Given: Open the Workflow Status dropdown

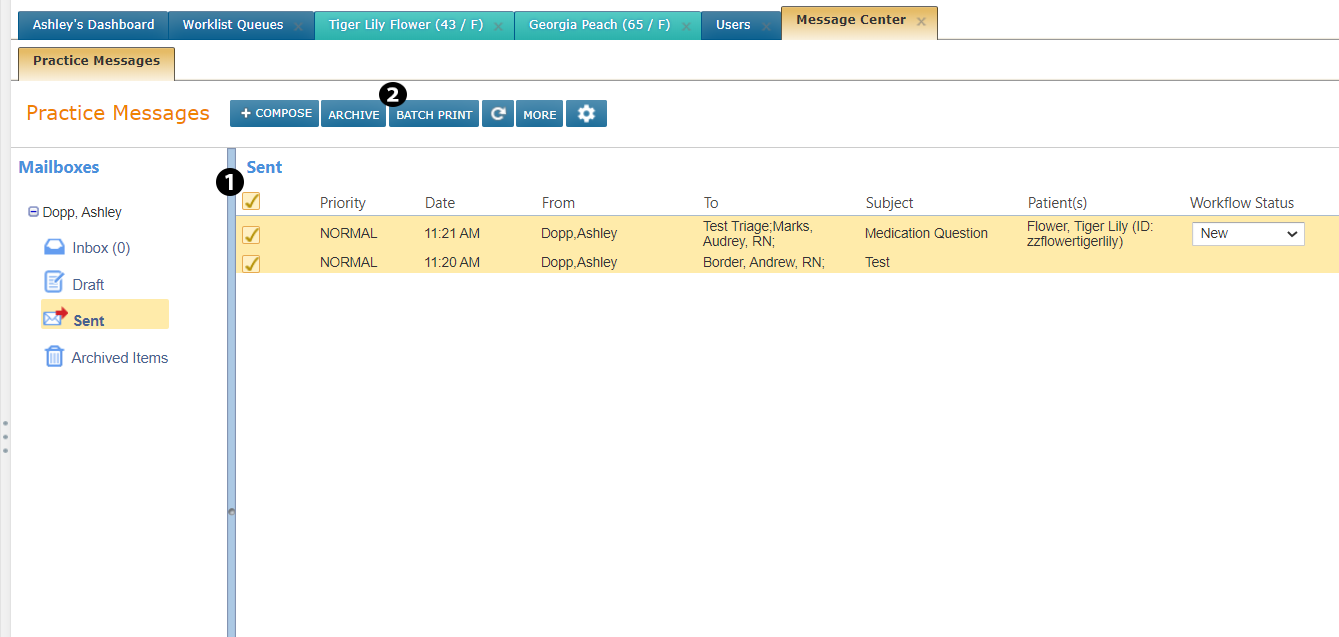Looking at the screenshot, I should 1247,233.
